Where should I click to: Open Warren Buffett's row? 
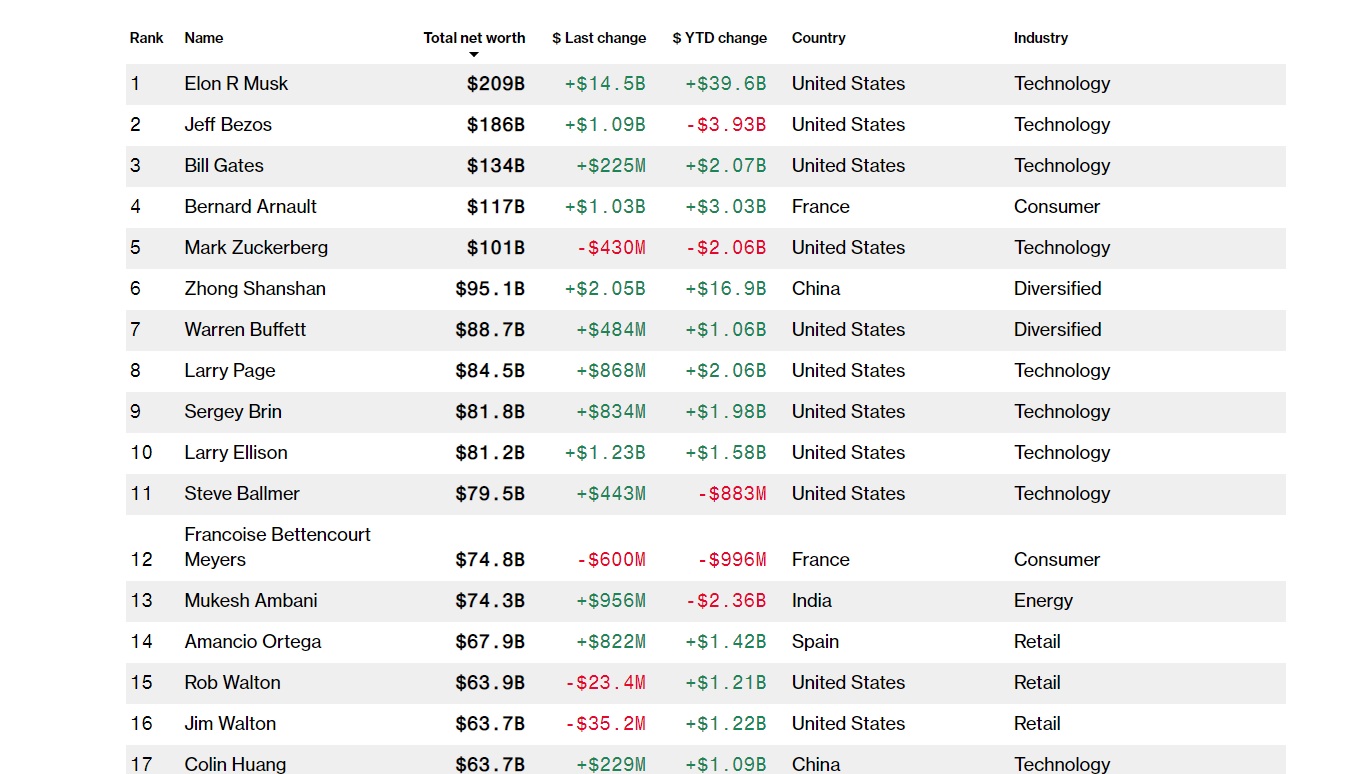(245, 330)
